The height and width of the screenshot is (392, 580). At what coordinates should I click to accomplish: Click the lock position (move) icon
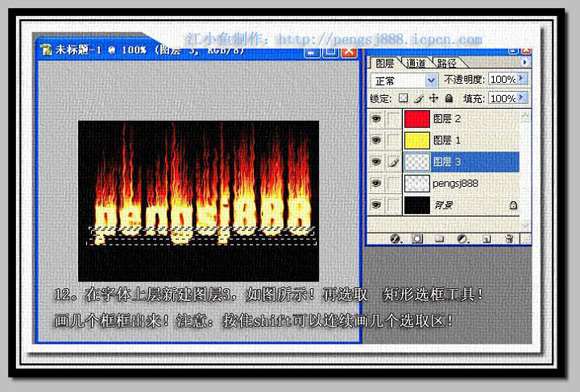pos(433,98)
